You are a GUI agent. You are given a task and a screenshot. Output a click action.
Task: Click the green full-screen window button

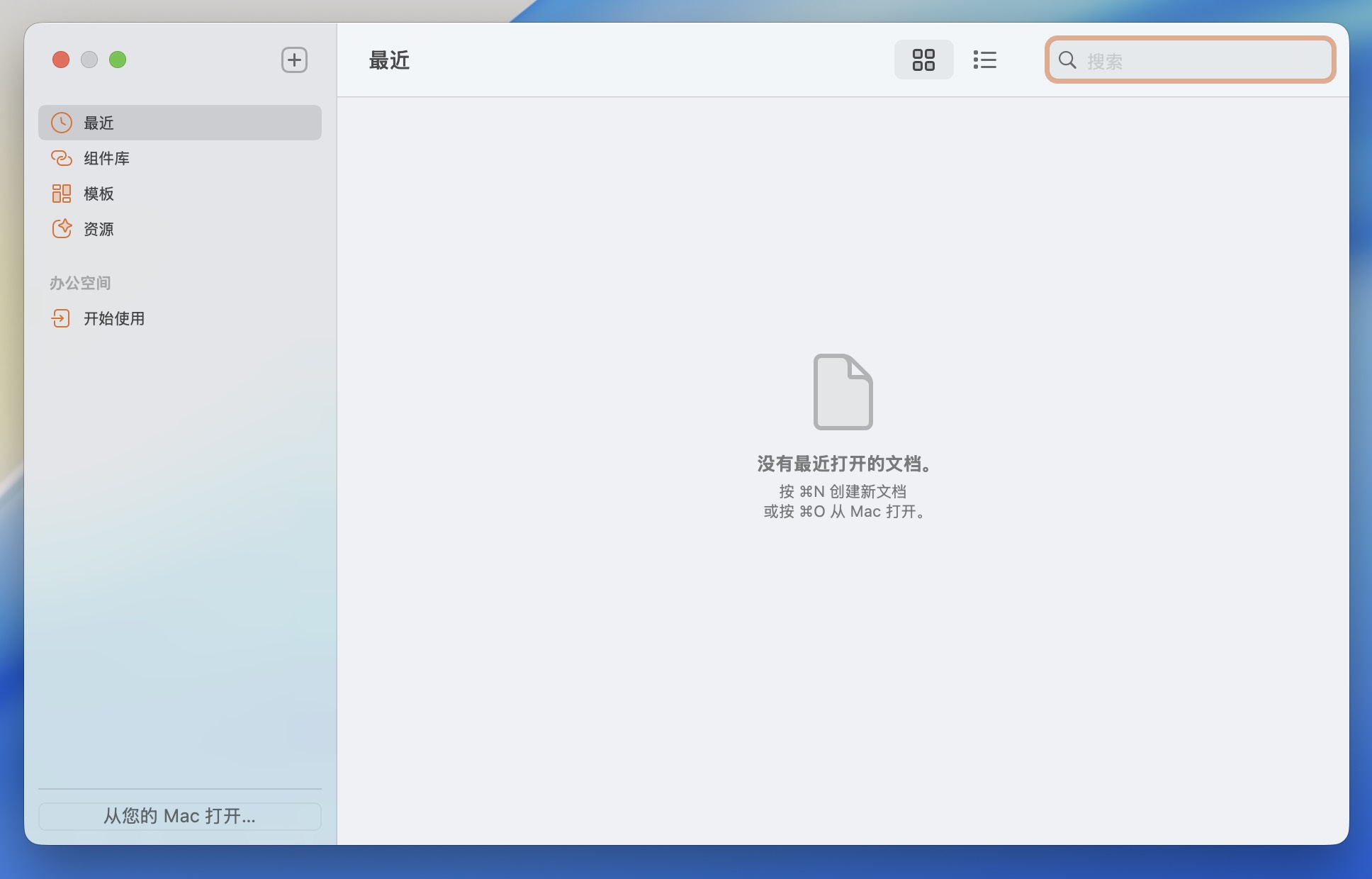point(118,60)
